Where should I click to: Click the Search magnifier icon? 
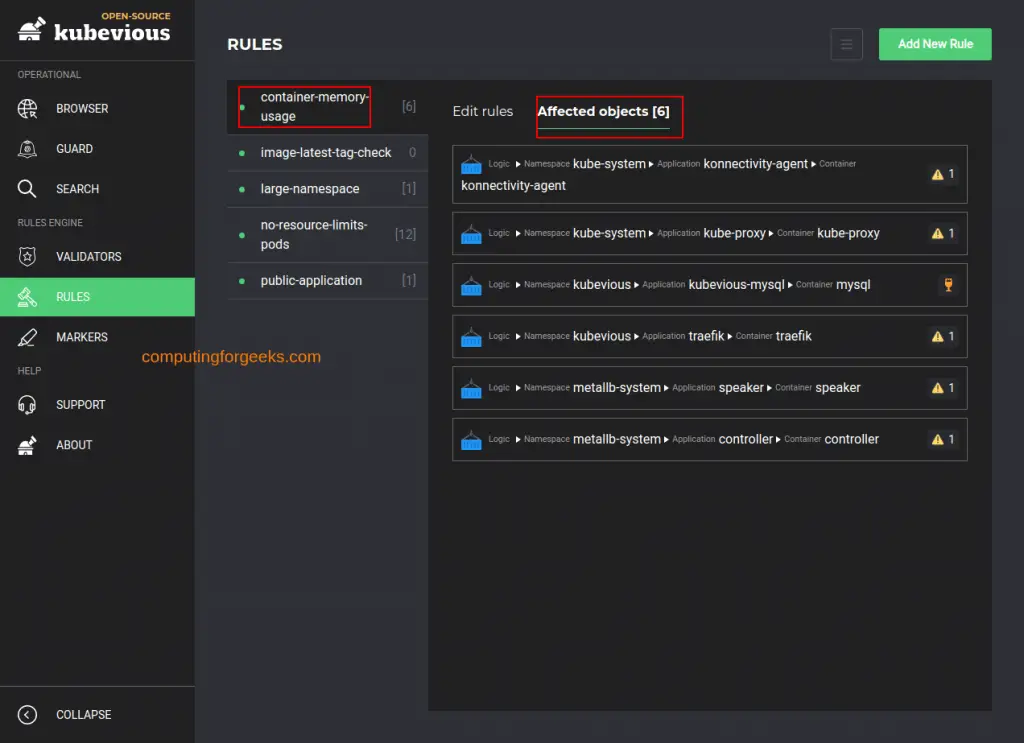pos(27,189)
